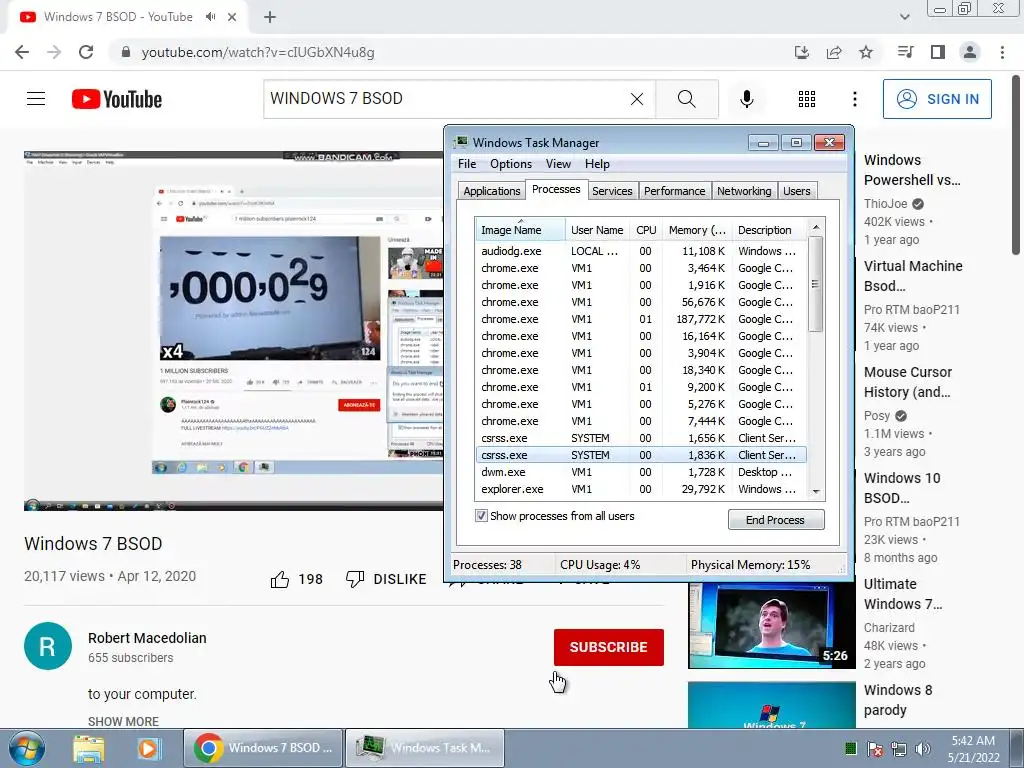Clear the YouTube search box text
Viewport: 1024px width, 768px height.
637,99
